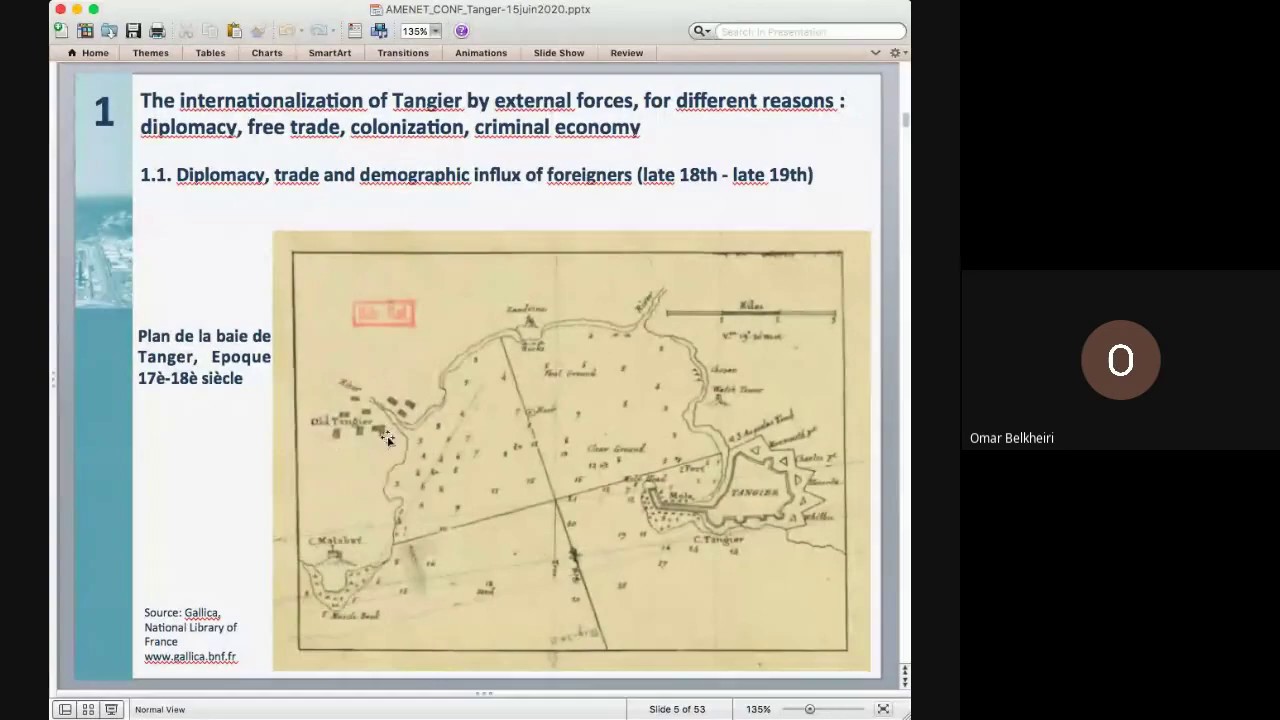This screenshot has height=720, width=1280.
Task: Open the Animations ribbon tab
Action: pyautogui.click(x=481, y=53)
